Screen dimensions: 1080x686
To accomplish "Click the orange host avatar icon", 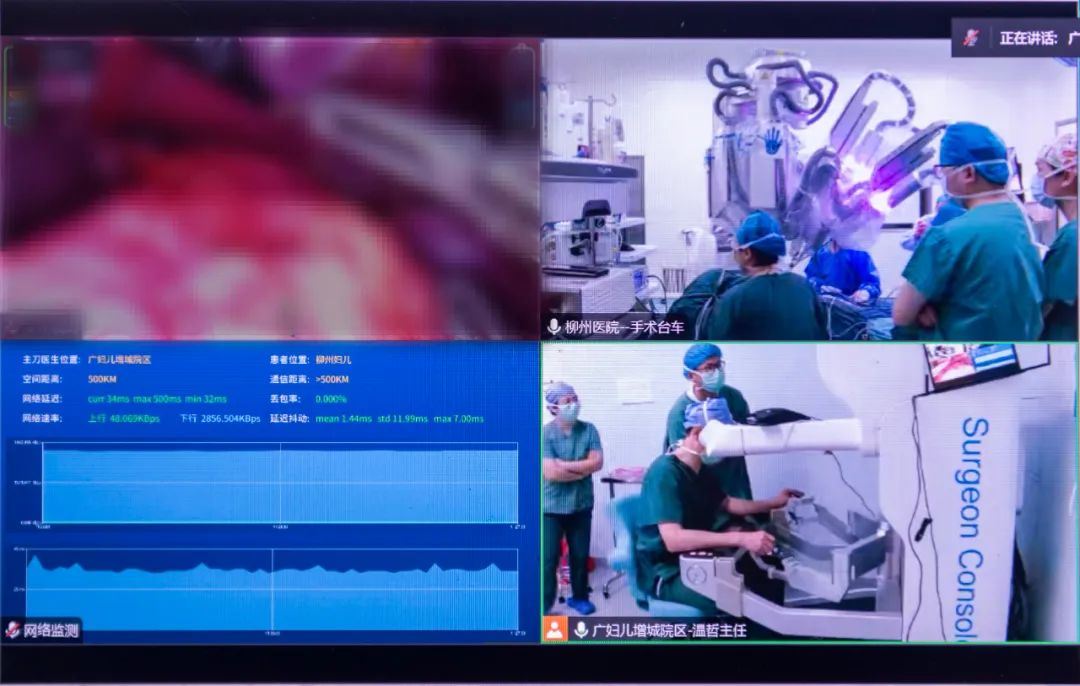I will pos(555,630).
